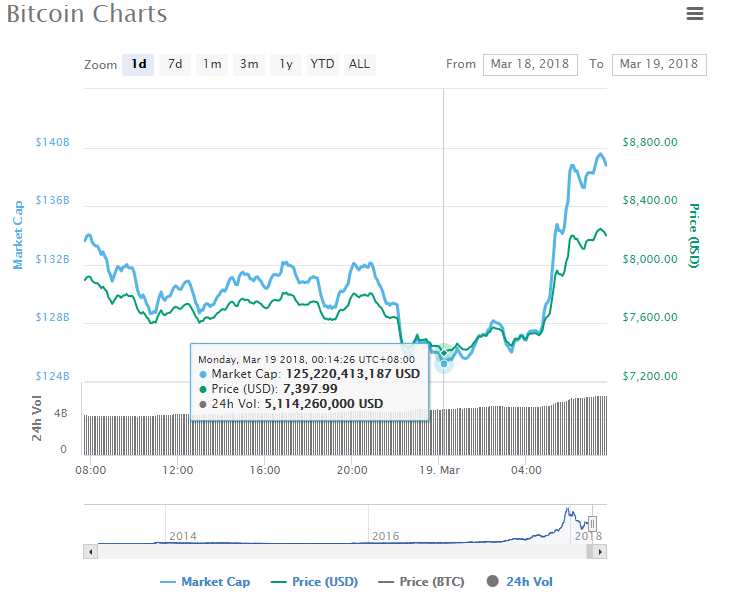This screenshot has height=597, width=738.
Task: Toggle the Market Cap series in legend
Action: tap(205, 582)
